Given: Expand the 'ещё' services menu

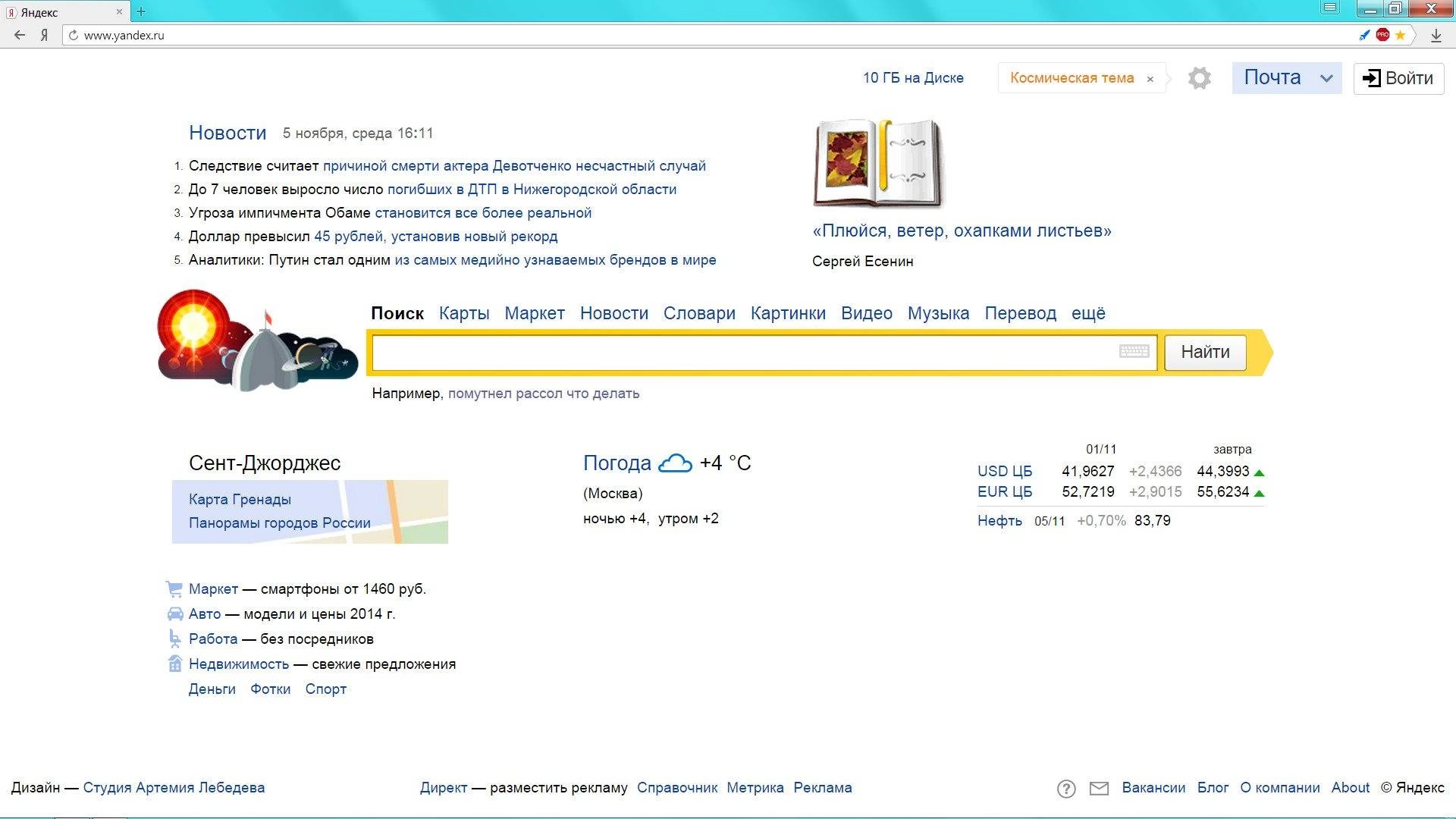Looking at the screenshot, I should (1088, 313).
